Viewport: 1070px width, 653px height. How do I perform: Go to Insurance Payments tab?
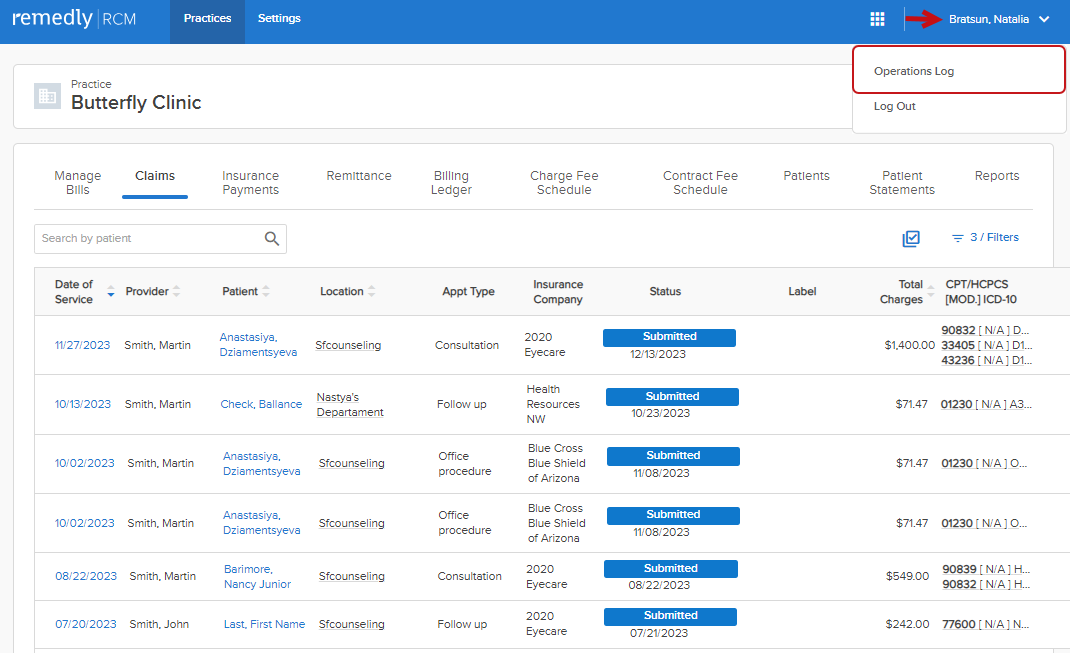pyautogui.click(x=250, y=183)
